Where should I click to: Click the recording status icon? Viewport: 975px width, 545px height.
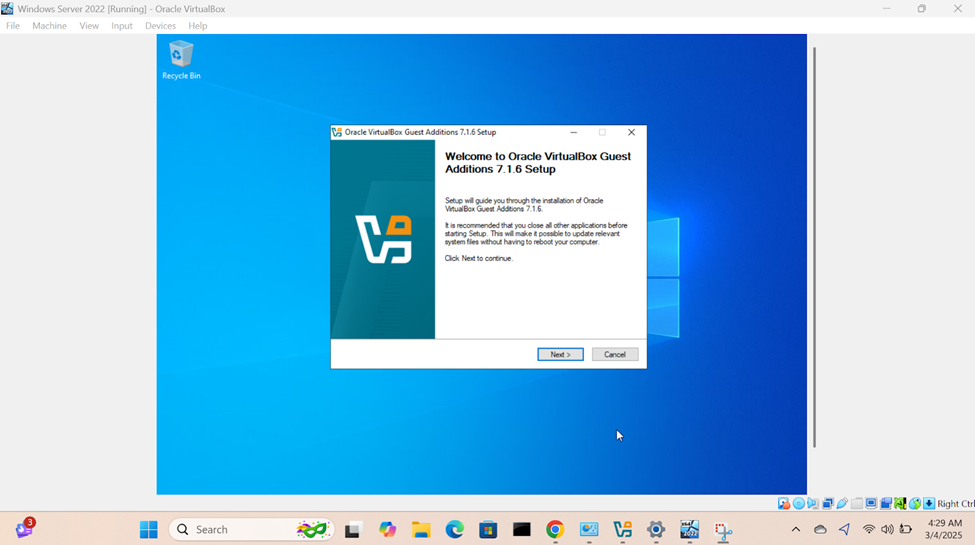tap(885, 503)
